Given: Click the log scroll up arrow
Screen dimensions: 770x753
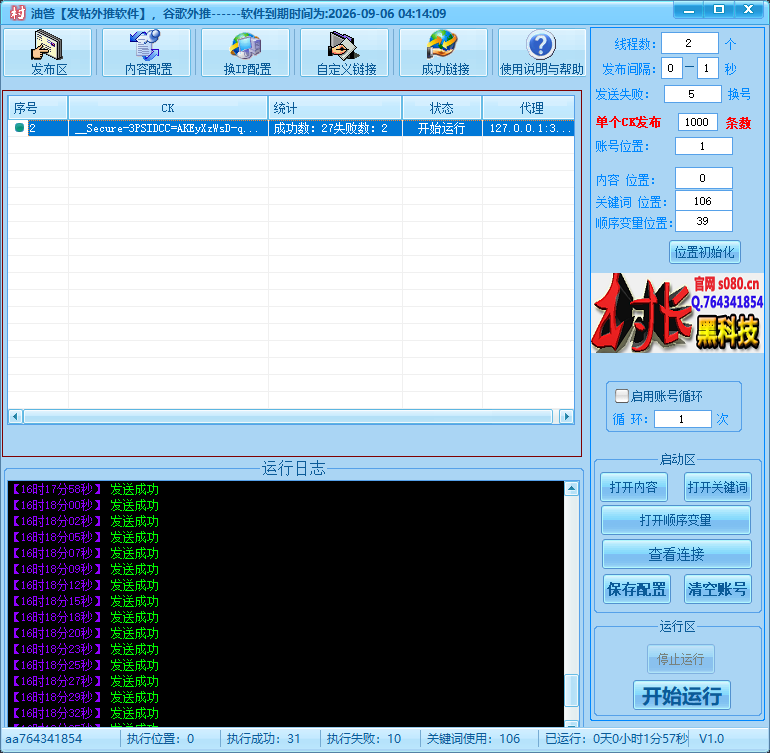Looking at the screenshot, I should coord(571,488).
